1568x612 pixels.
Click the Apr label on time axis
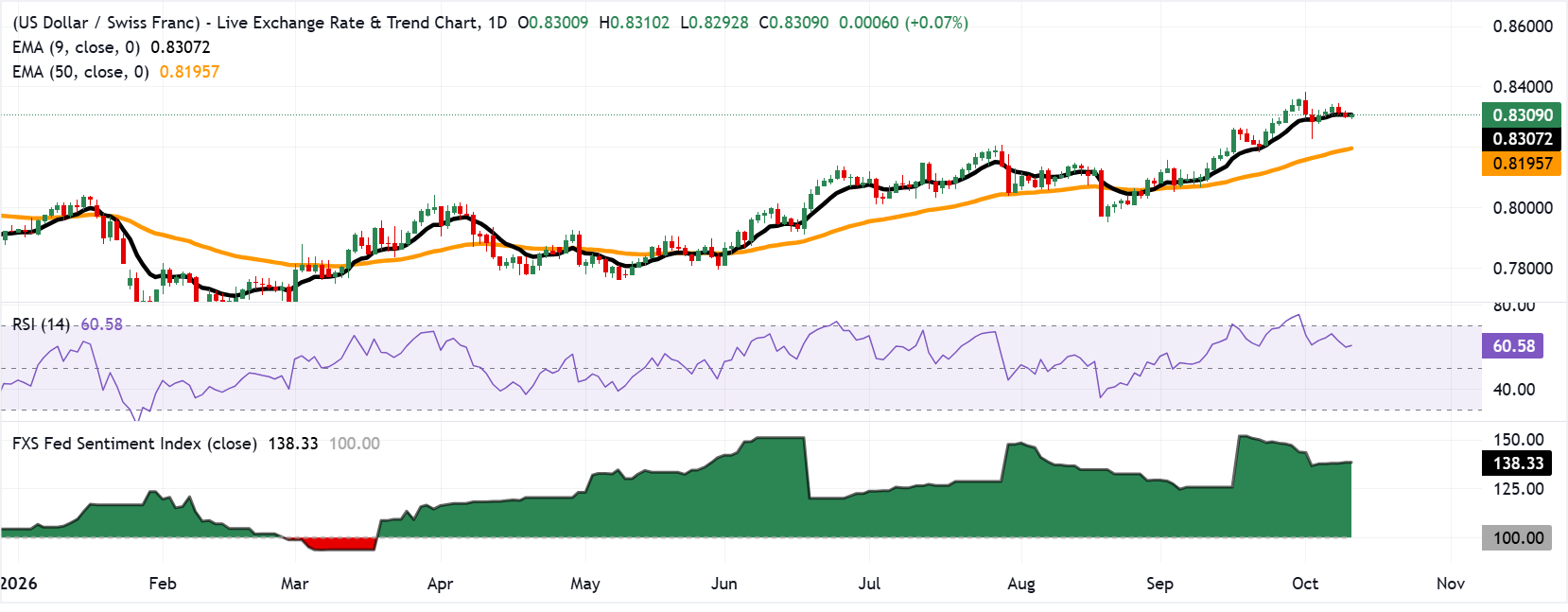(441, 584)
